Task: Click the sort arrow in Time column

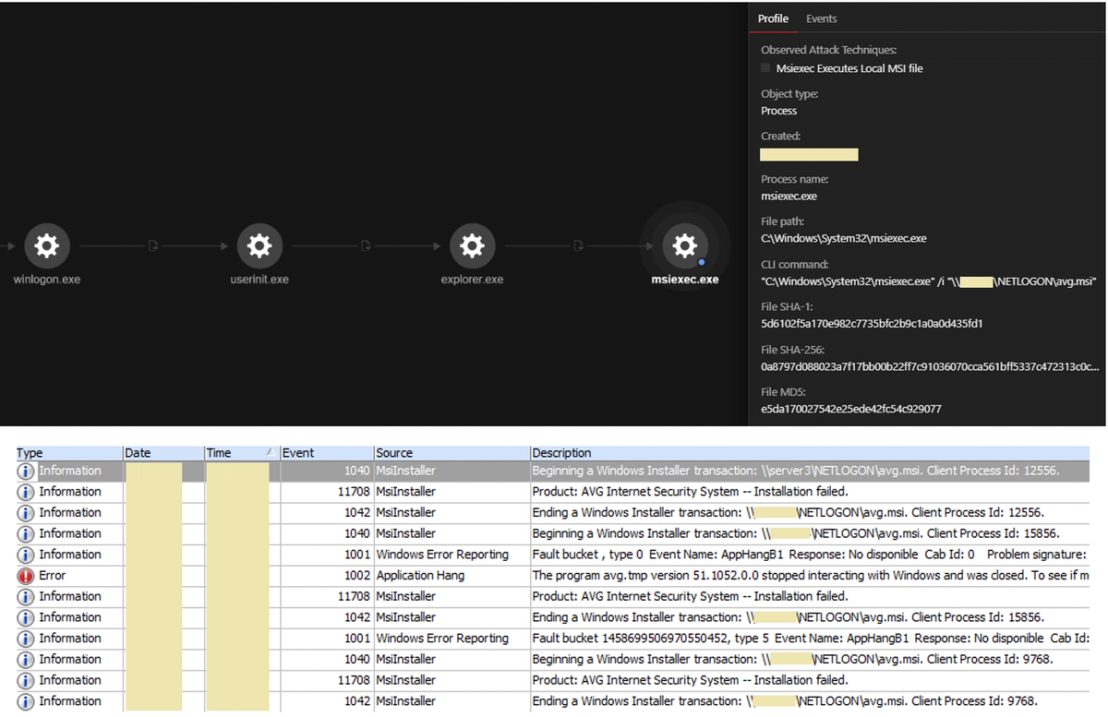Action: pos(270,452)
